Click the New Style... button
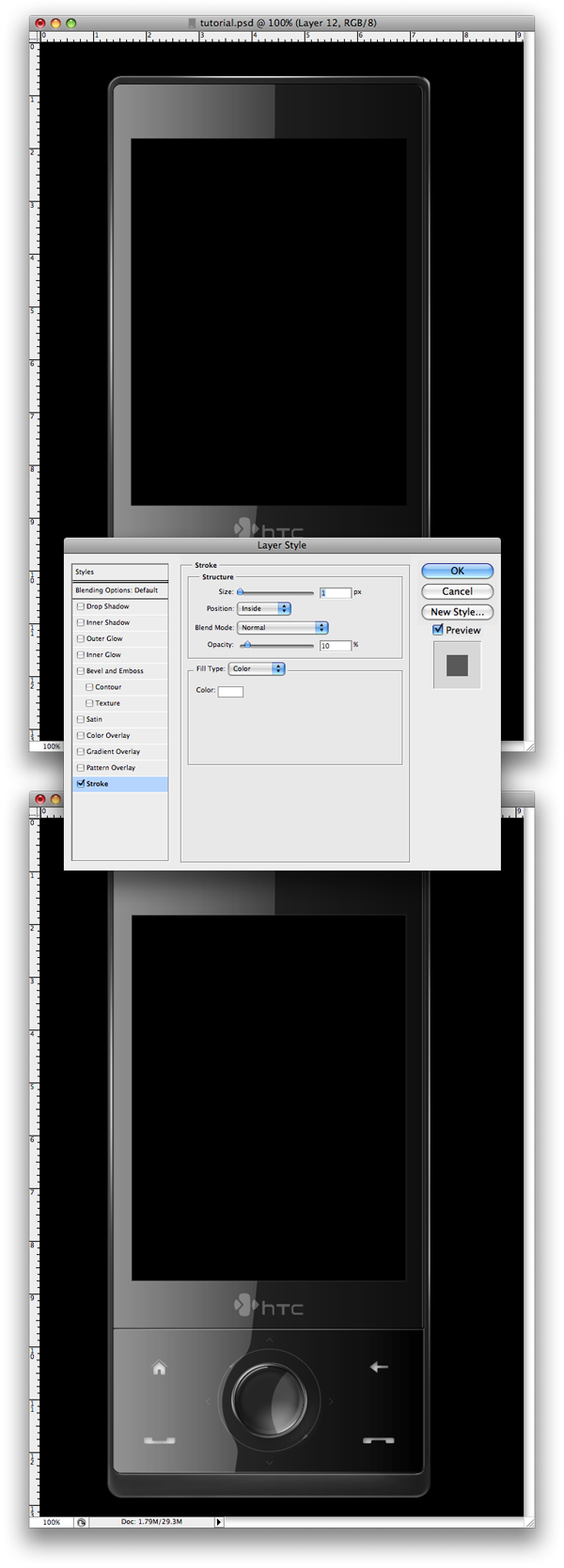Image resolution: width=564 pixels, height=1568 pixels. (x=458, y=612)
